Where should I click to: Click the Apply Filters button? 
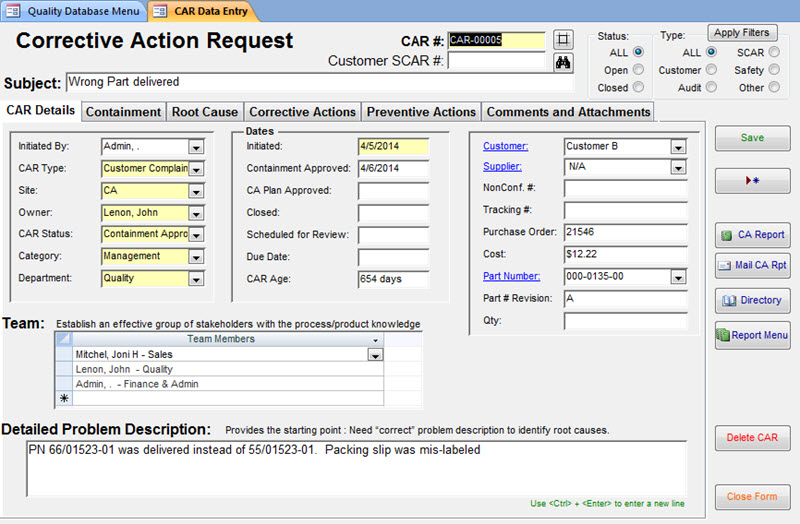(x=742, y=33)
